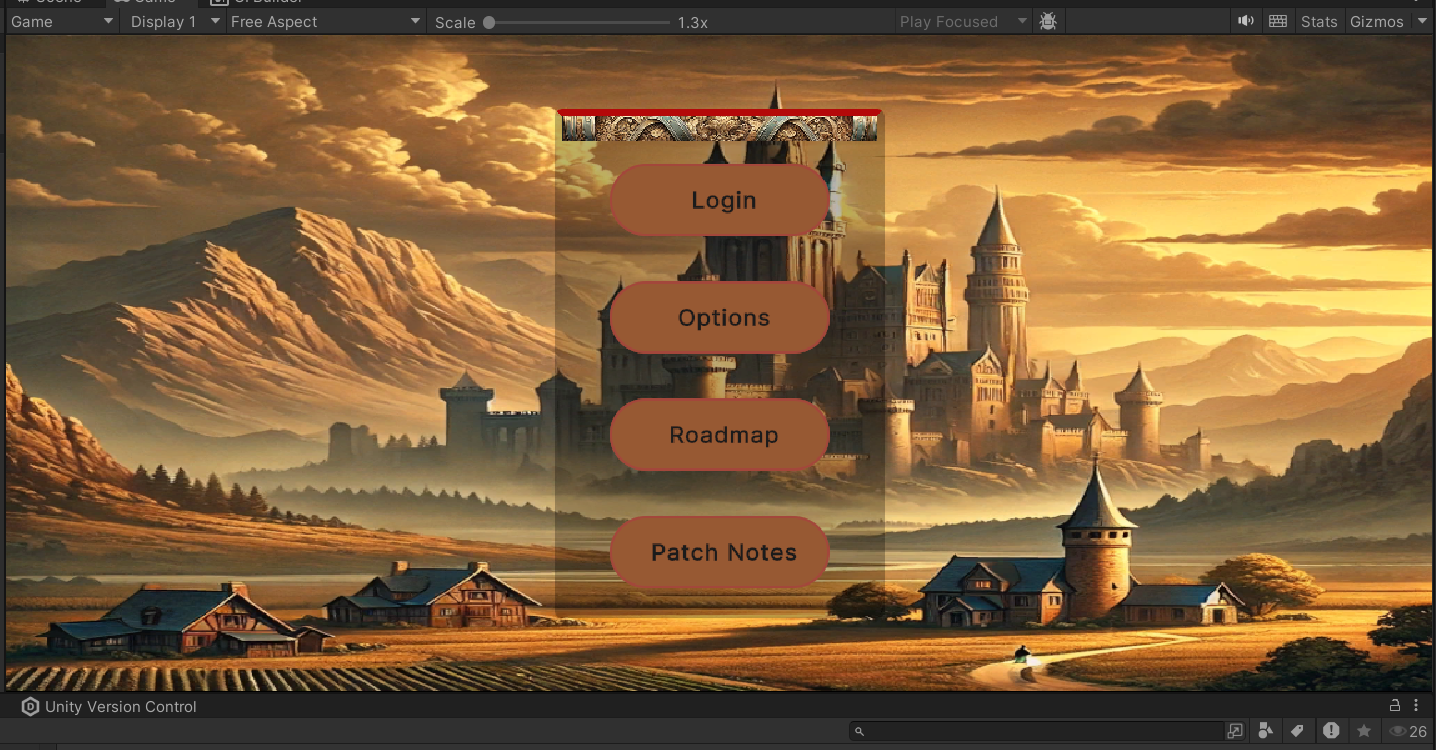Open the Free Aspect resolution dropdown
Screen dimensions: 1436x750
pyautogui.click(x=325, y=21)
